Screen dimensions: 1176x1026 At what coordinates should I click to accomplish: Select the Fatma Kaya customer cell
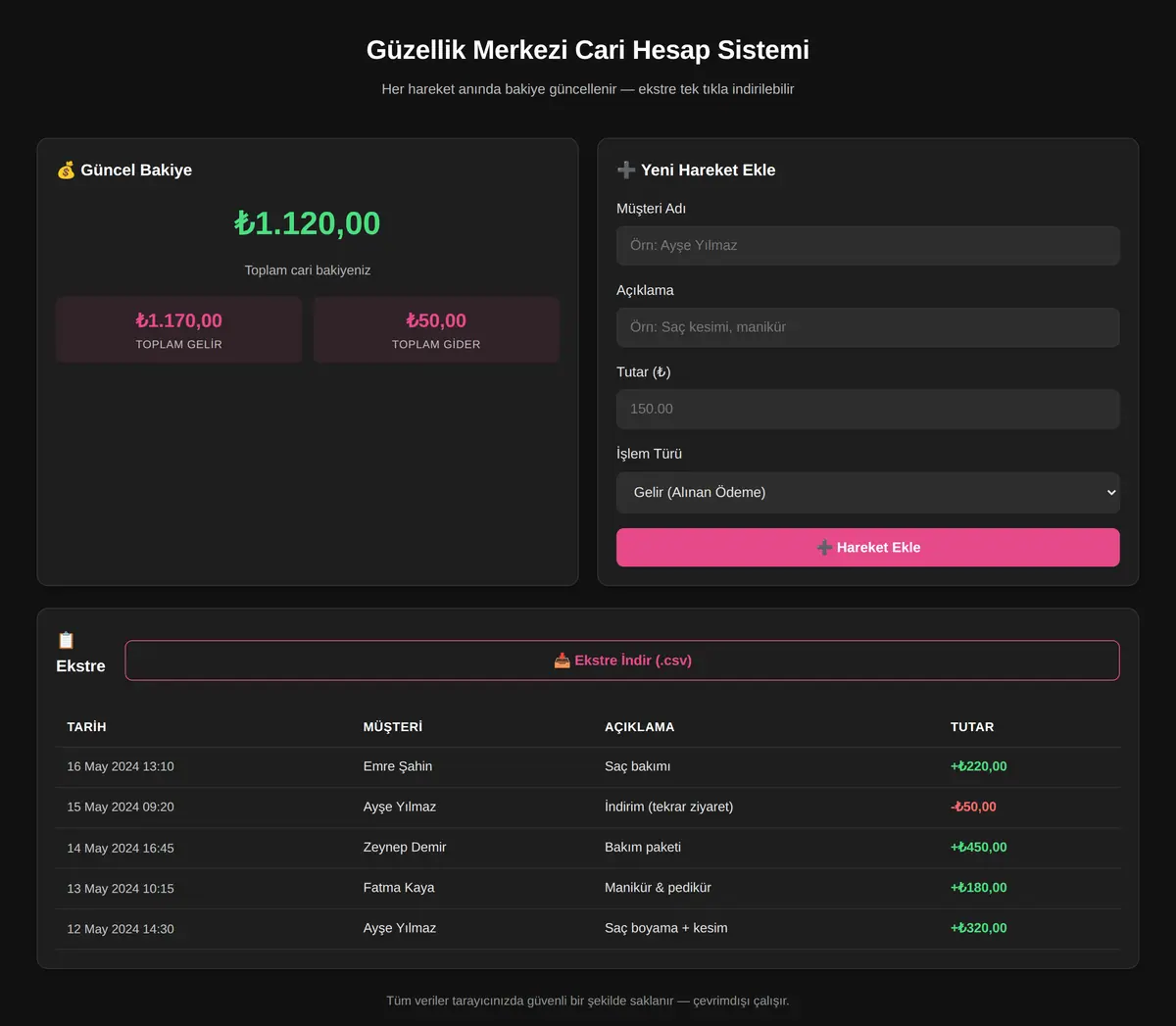[x=399, y=888]
